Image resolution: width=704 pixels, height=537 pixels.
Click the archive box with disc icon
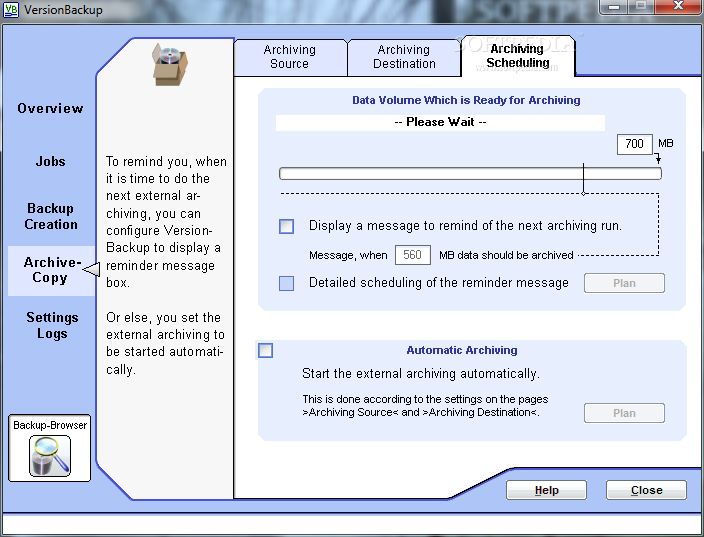(170, 64)
